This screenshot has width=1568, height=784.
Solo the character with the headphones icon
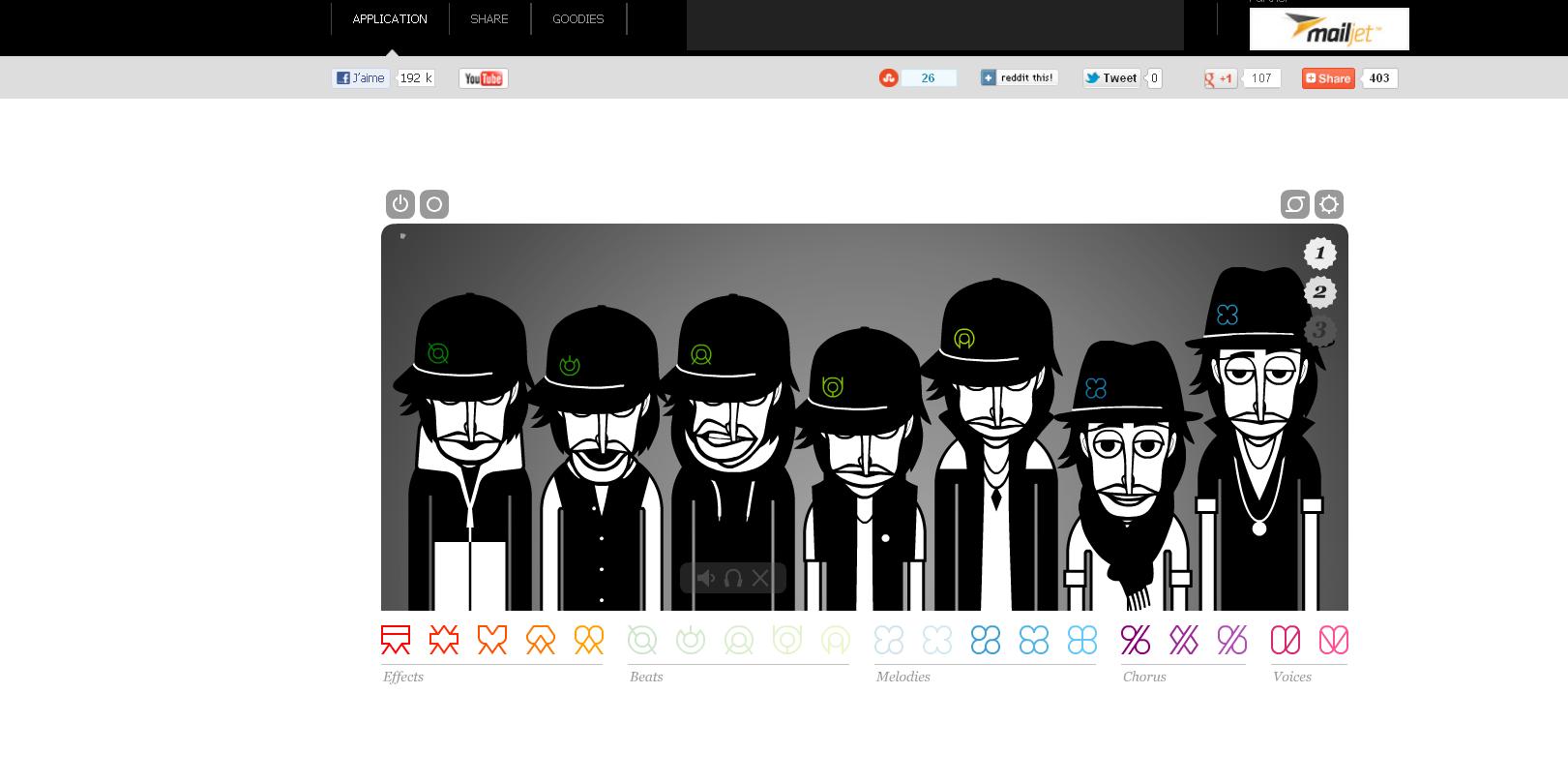click(x=733, y=578)
